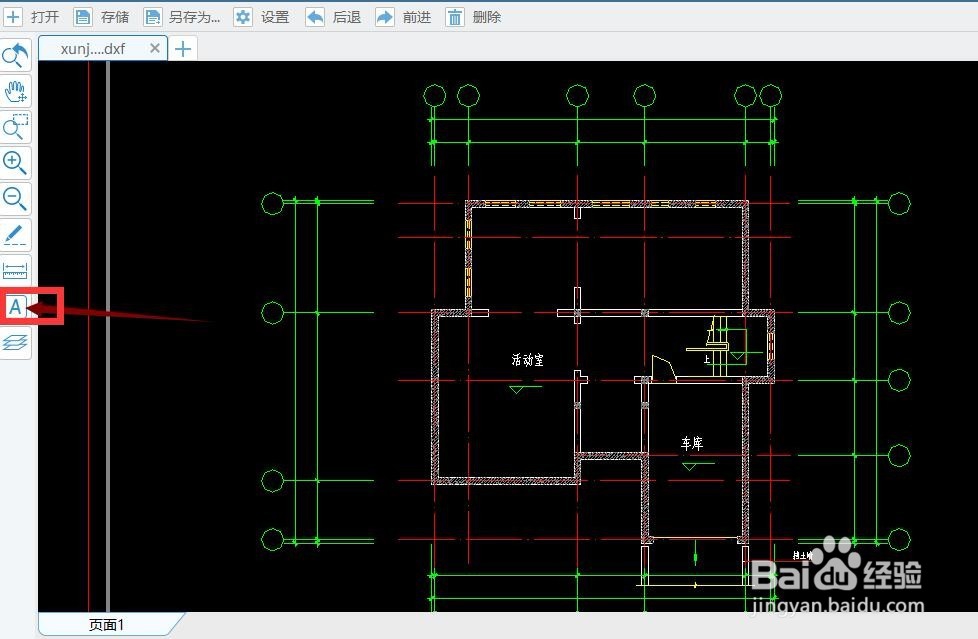This screenshot has width=978, height=639.
Task: Select the pan hand tool
Action: coord(15,91)
